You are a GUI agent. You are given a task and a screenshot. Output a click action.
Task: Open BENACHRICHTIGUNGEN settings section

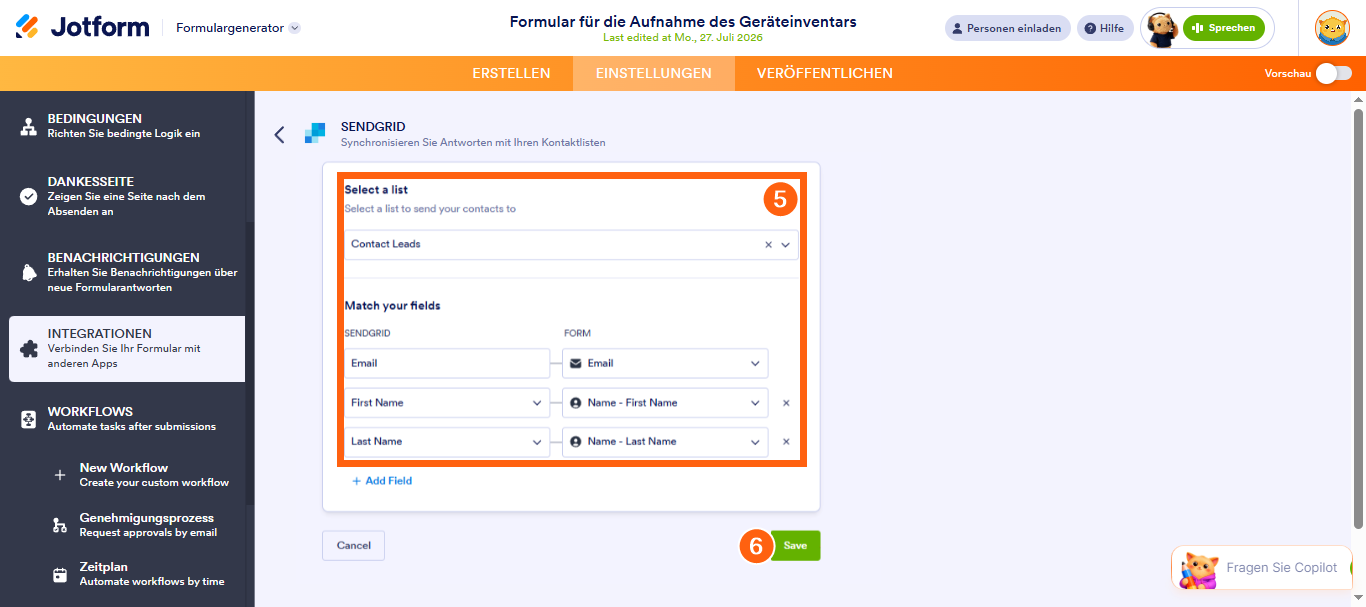coord(123,272)
